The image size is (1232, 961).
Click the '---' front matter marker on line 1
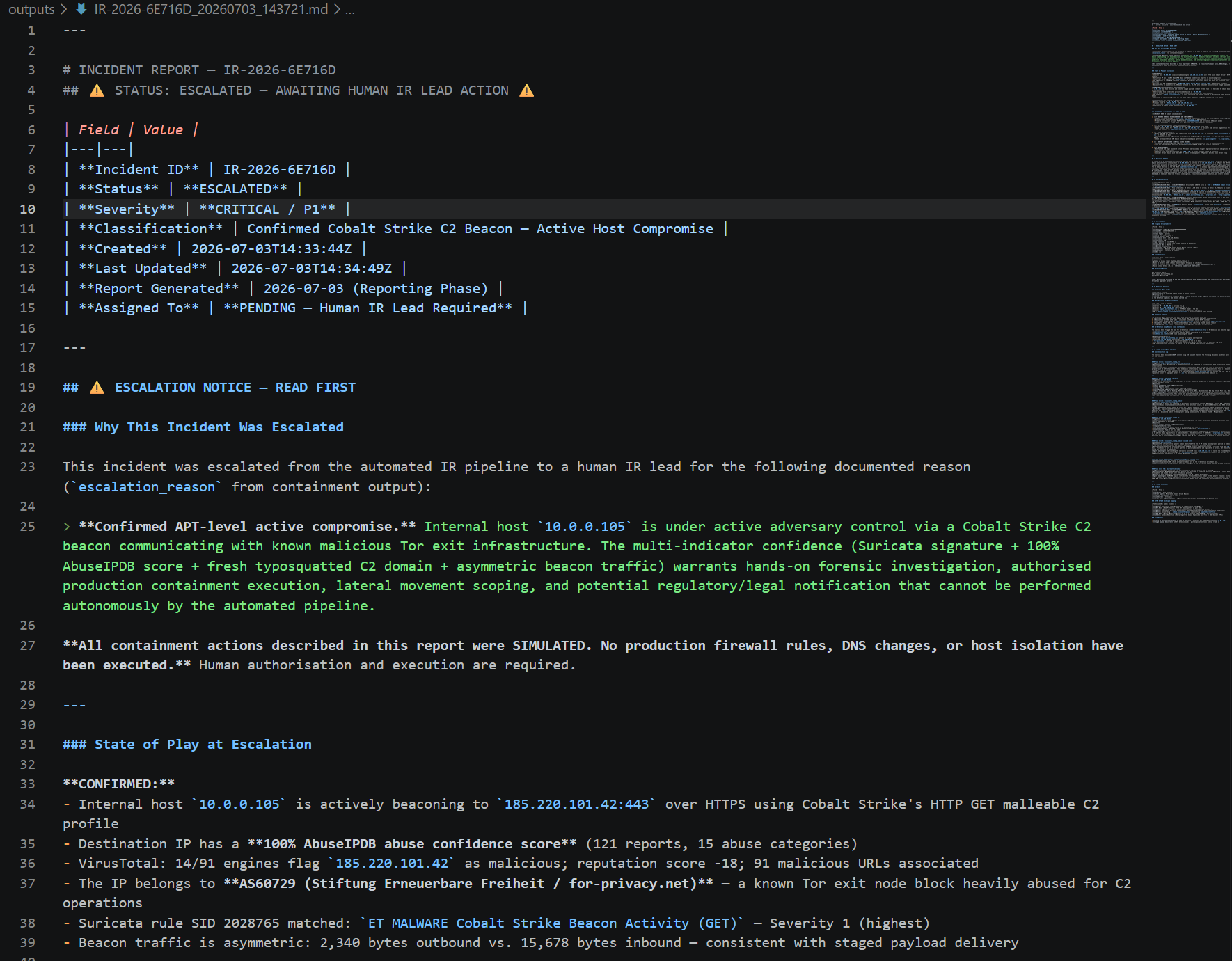click(74, 31)
